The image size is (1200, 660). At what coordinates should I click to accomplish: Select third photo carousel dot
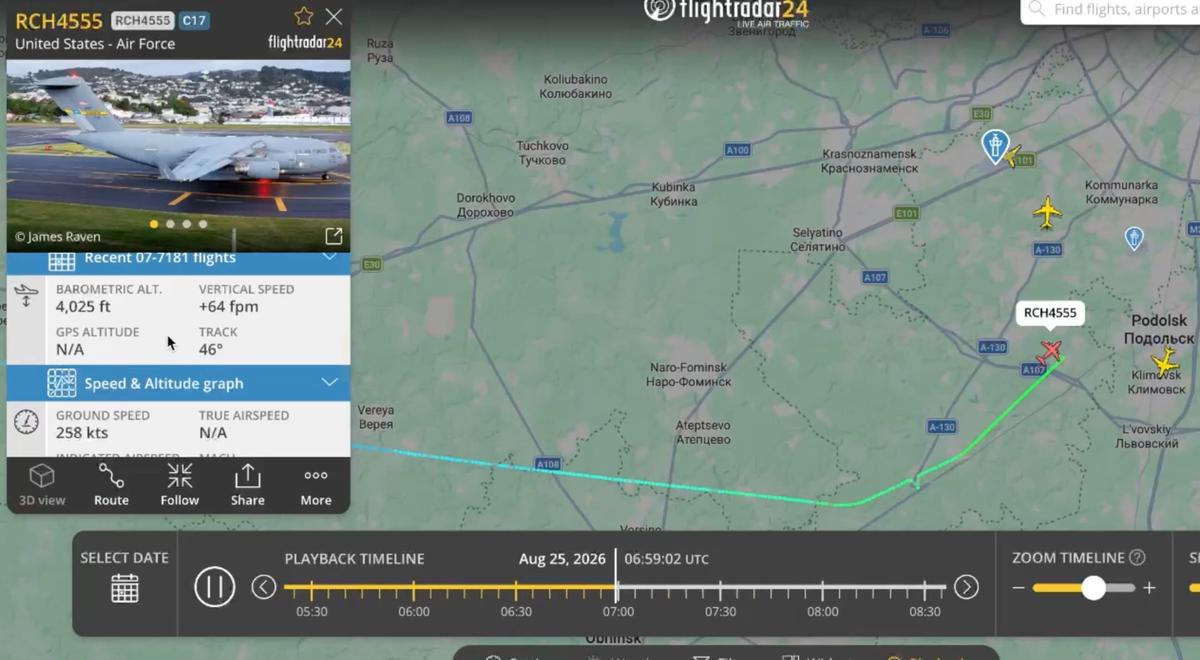[x=186, y=224]
